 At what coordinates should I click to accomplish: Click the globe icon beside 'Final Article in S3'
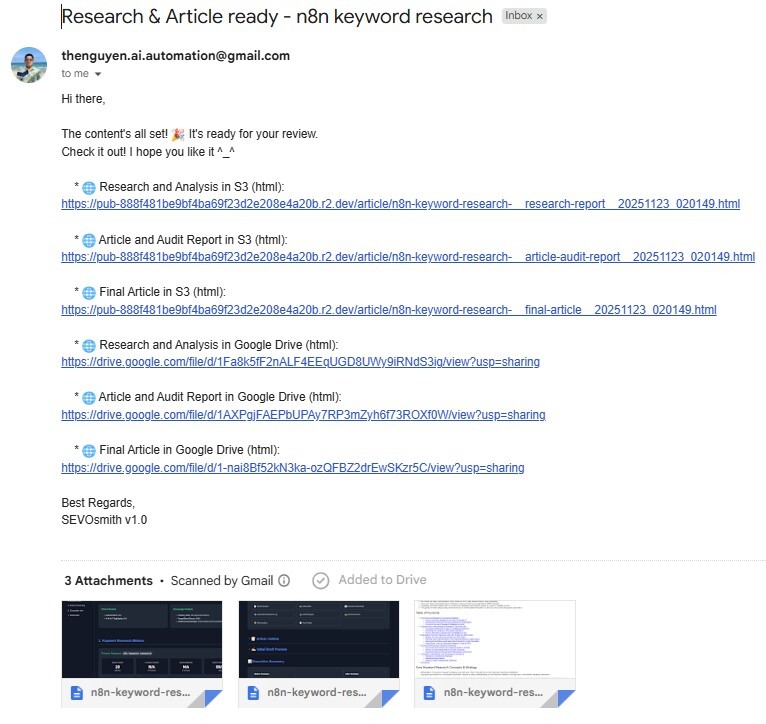click(89, 293)
